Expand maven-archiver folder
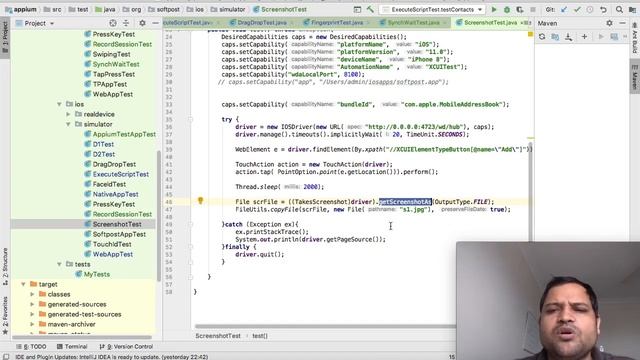640x360 pixels. point(32,324)
